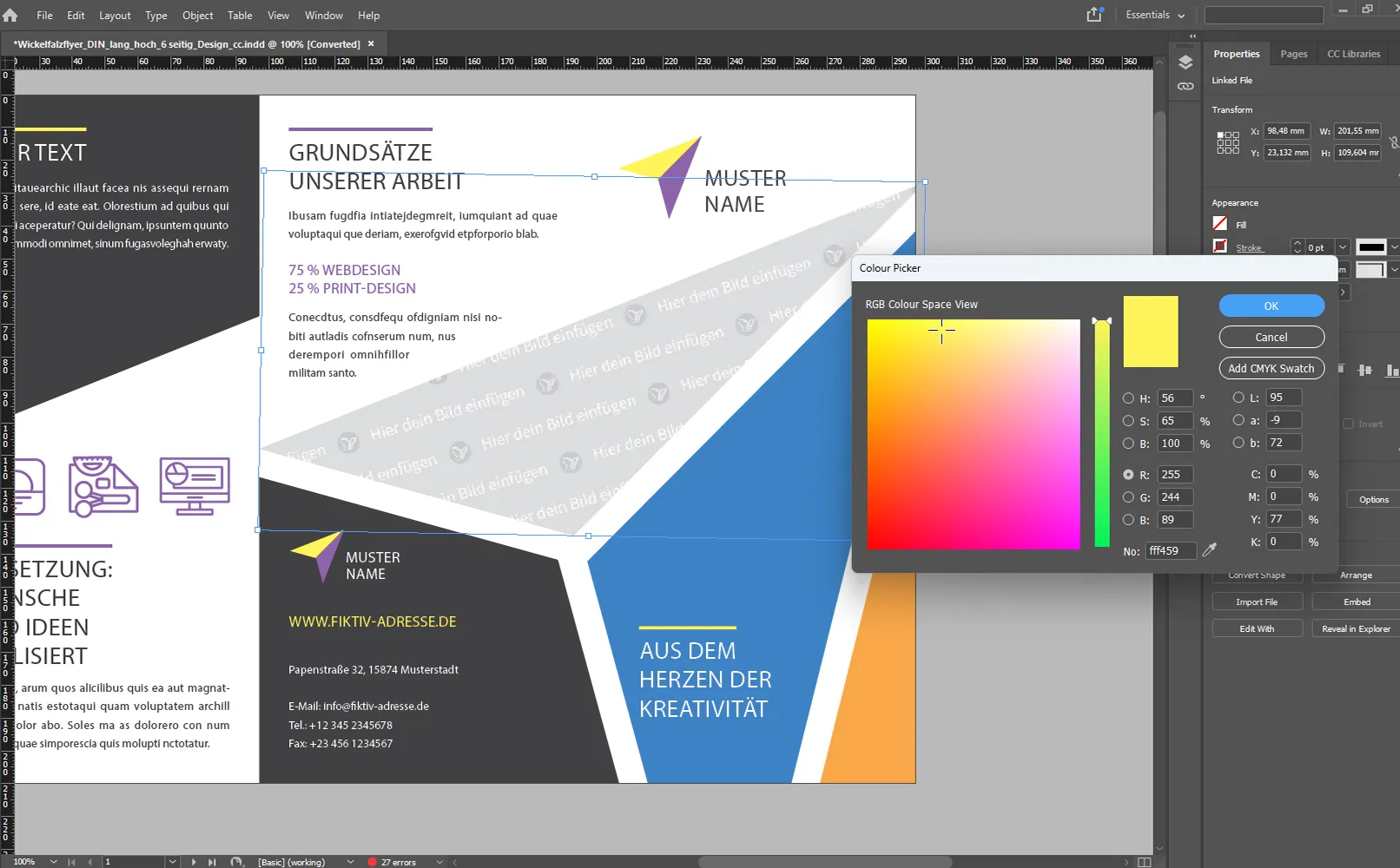Click the search field in top bar
Screen dimensions: 1400x868
[1264, 15]
